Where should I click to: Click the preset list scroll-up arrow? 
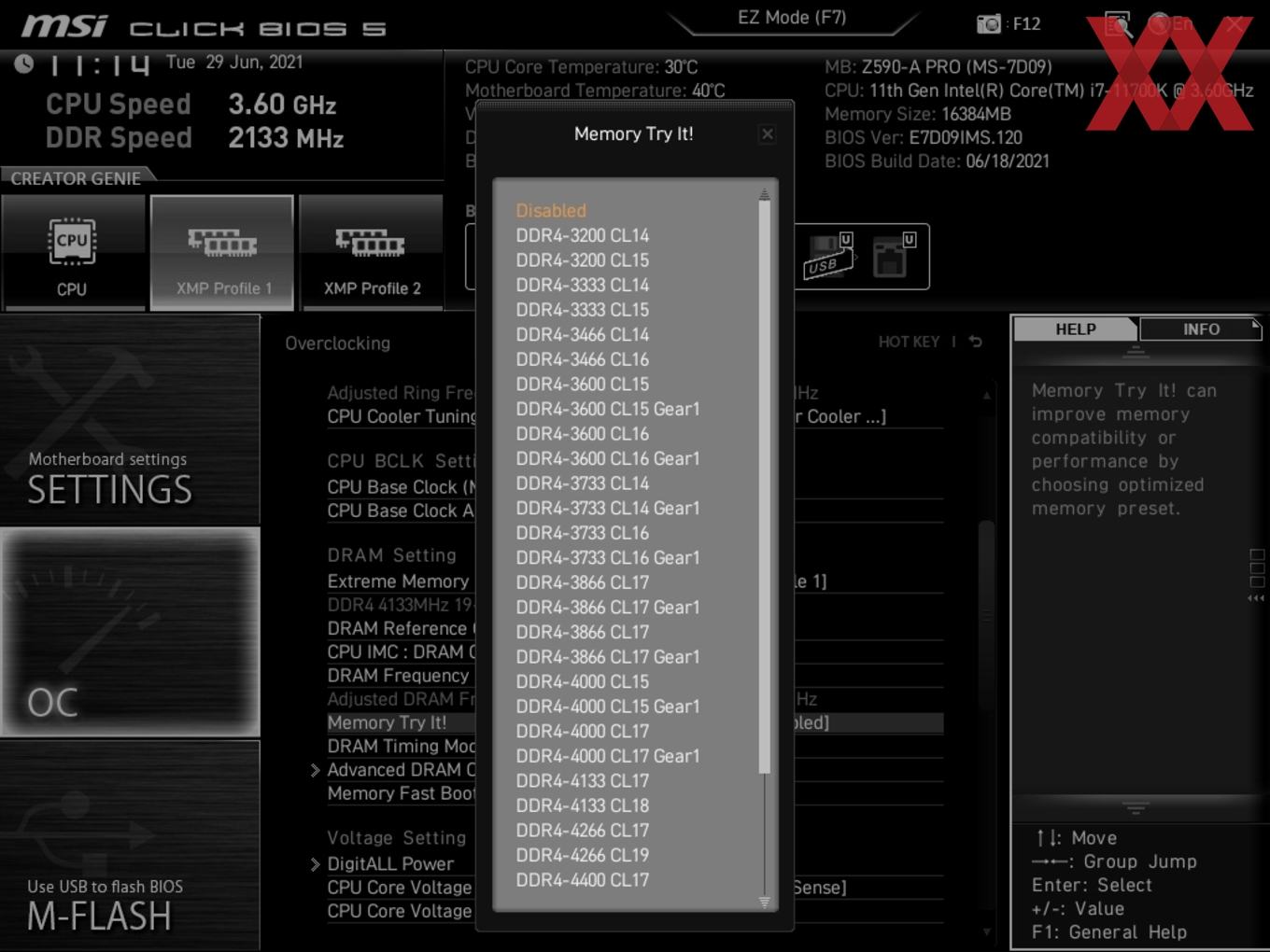pyautogui.click(x=765, y=194)
